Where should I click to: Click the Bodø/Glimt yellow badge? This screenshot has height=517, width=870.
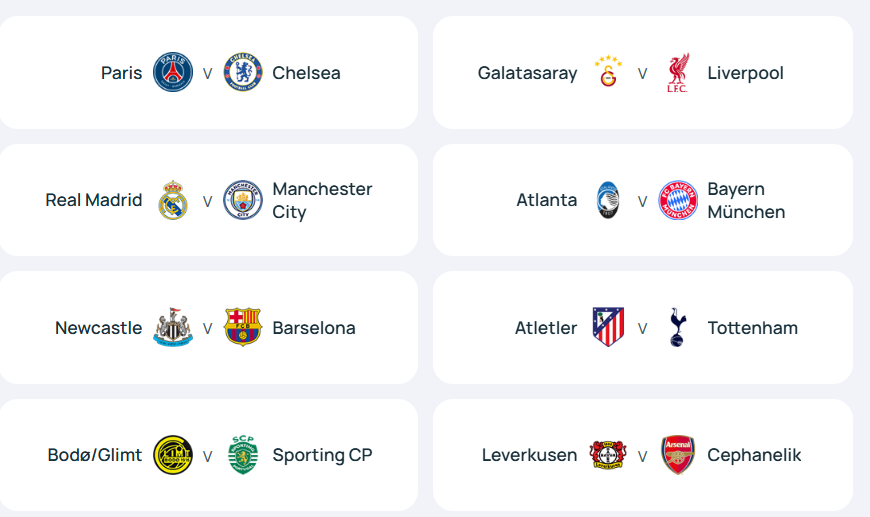173,455
